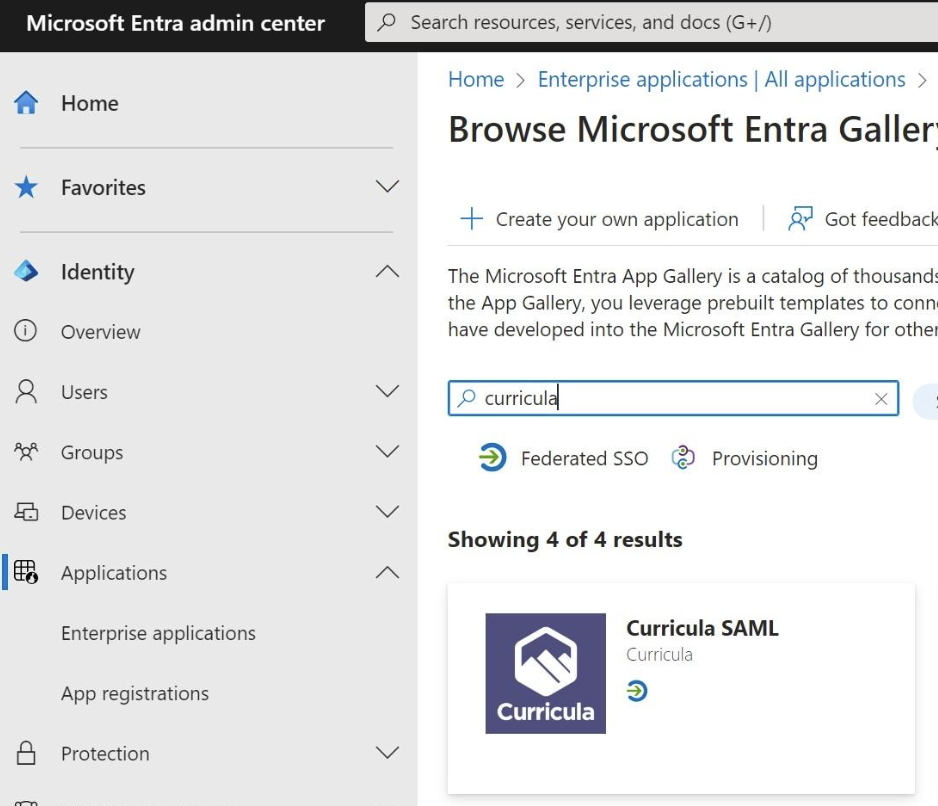The image size is (938, 806).
Task: Click the Home house icon in sidebar
Action: [26, 103]
